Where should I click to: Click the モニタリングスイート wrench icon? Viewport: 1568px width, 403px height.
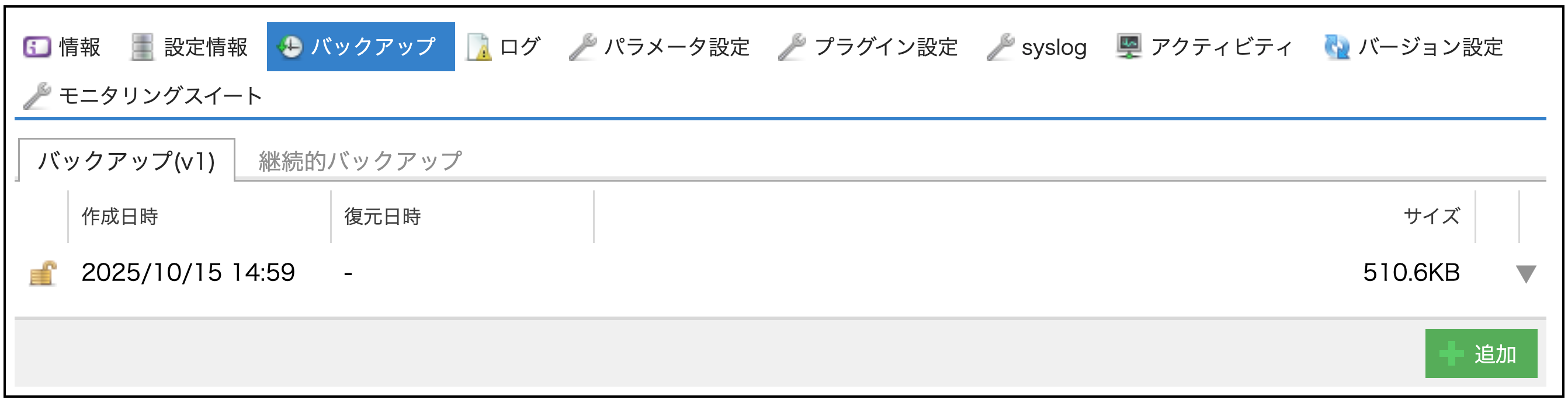coord(37,96)
